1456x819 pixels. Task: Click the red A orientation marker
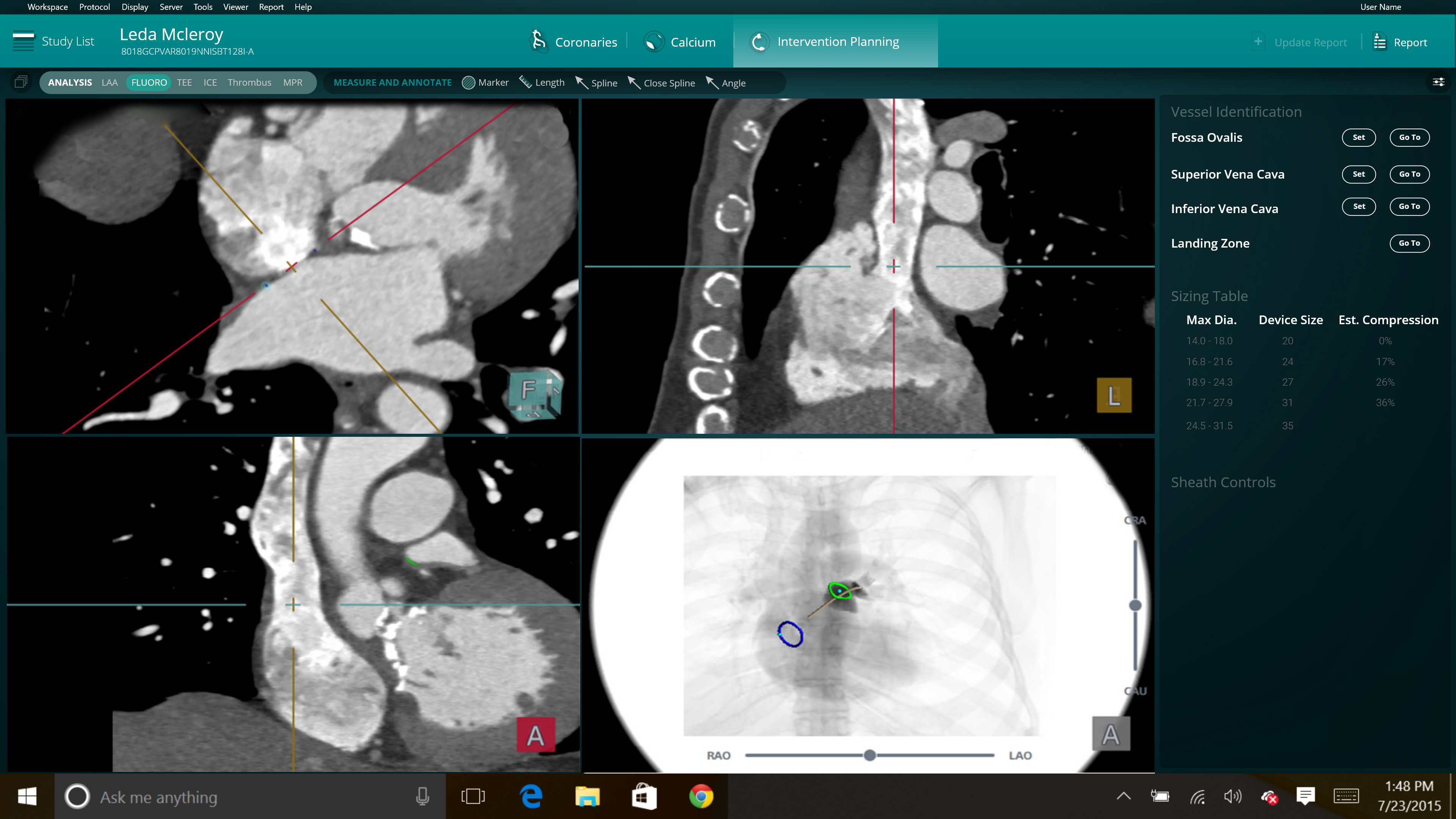point(535,735)
